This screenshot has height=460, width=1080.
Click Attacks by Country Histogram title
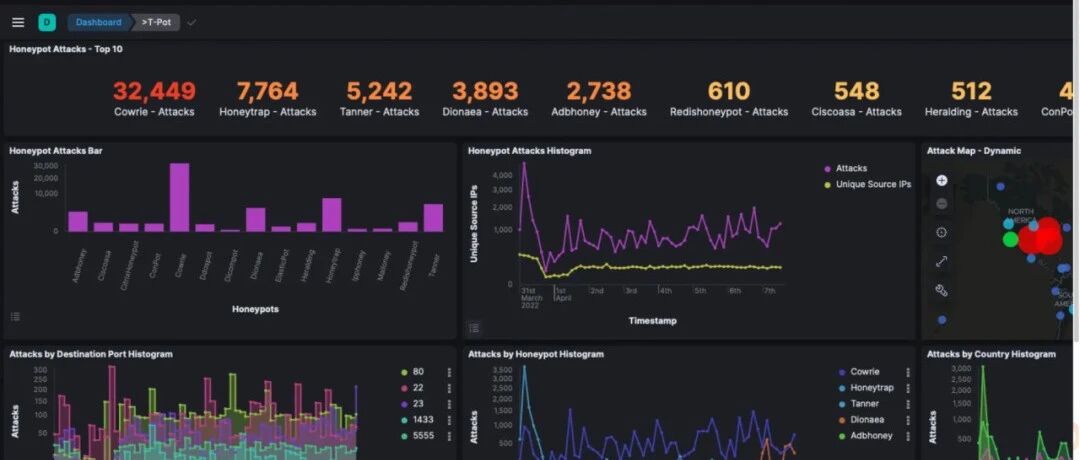coord(991,354)
